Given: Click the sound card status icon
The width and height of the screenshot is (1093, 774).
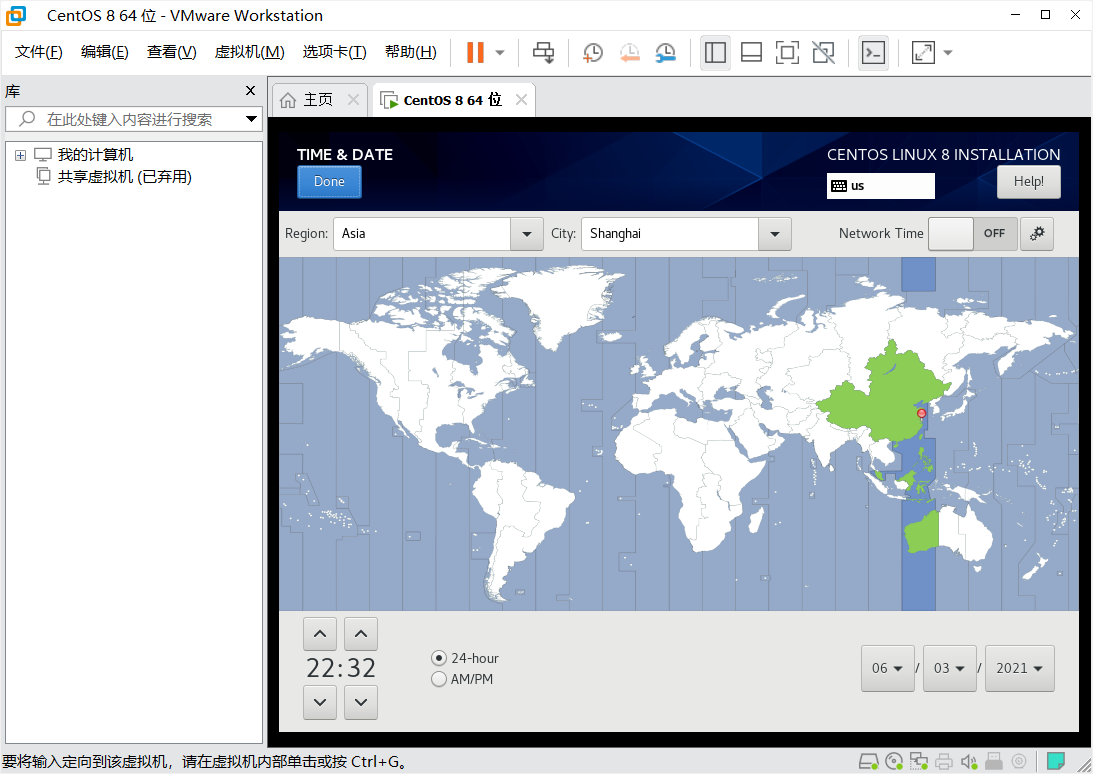Looking at the screenshot, I should pos(969,761).
